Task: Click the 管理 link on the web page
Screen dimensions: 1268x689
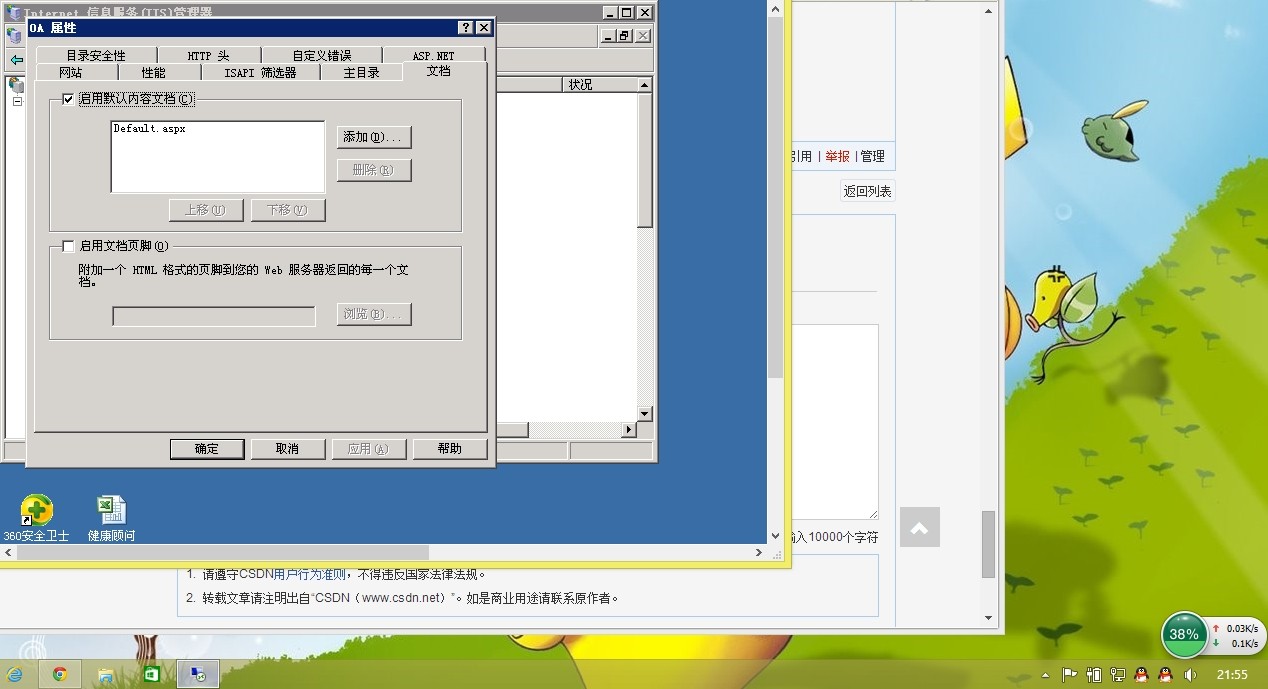Action: (x=872, y=156)
